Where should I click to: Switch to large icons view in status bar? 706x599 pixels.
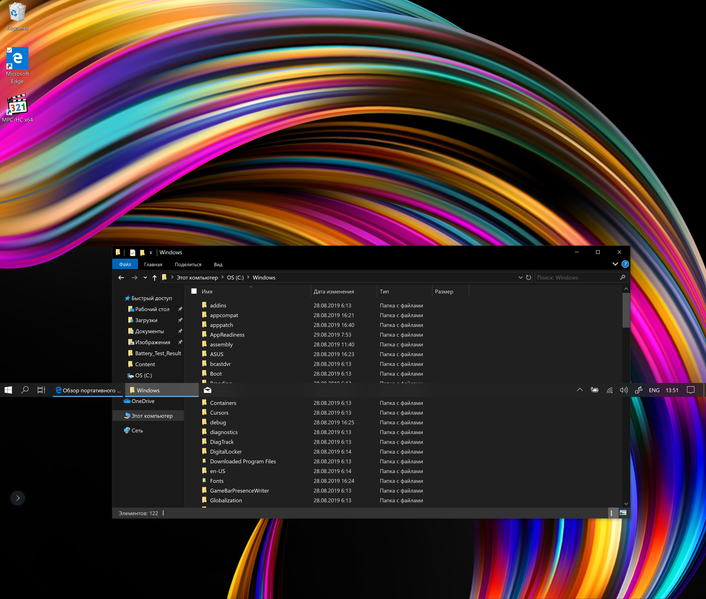click(623, 512)
